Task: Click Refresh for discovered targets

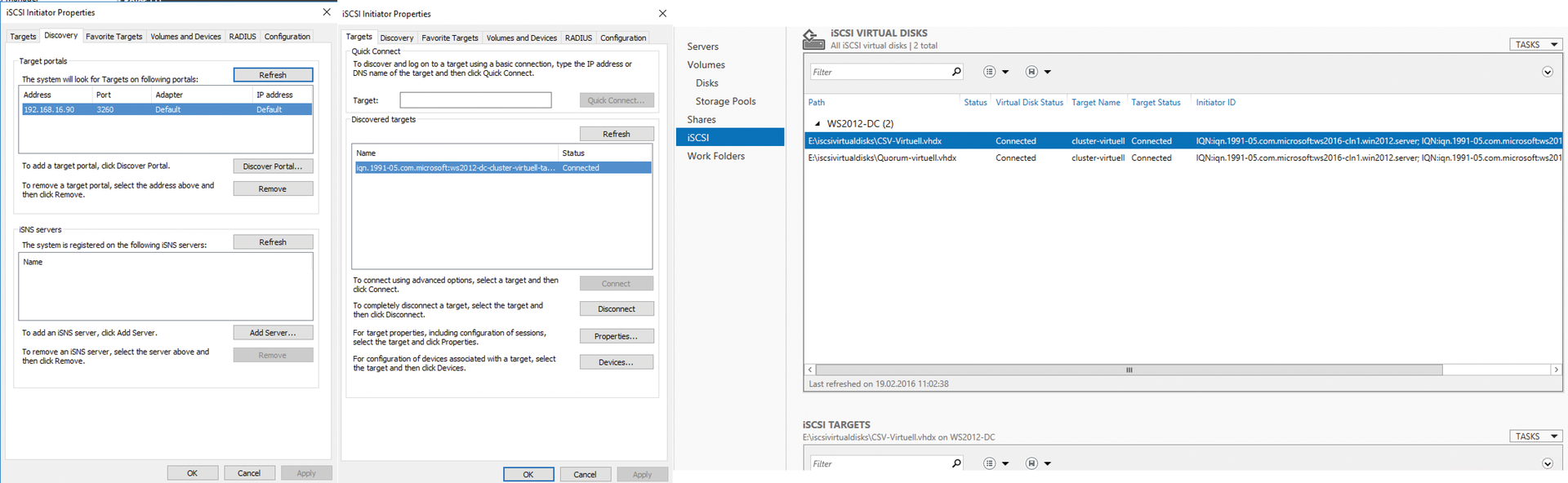Action: coord(617,134)
